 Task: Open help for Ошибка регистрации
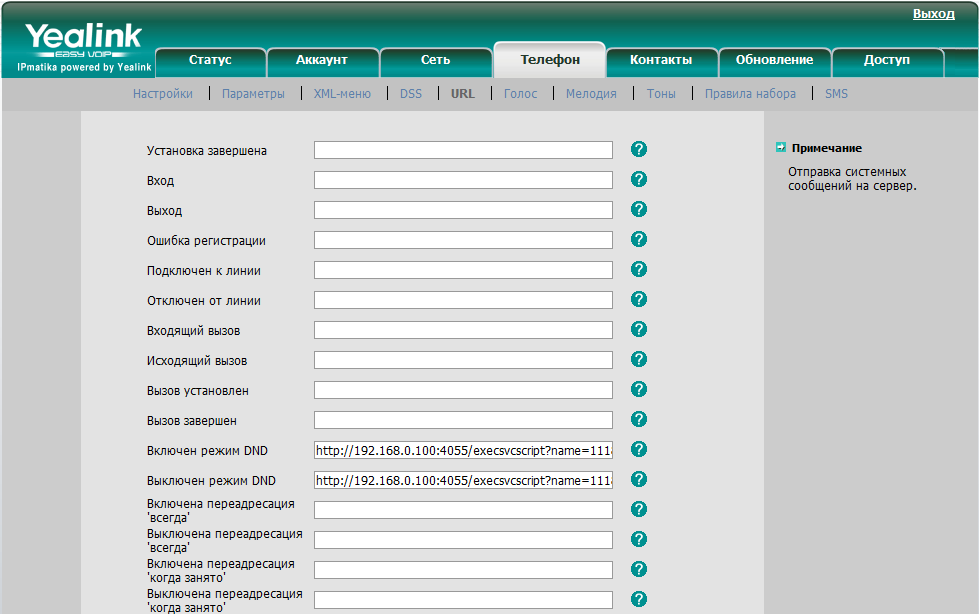pos(639,239)
